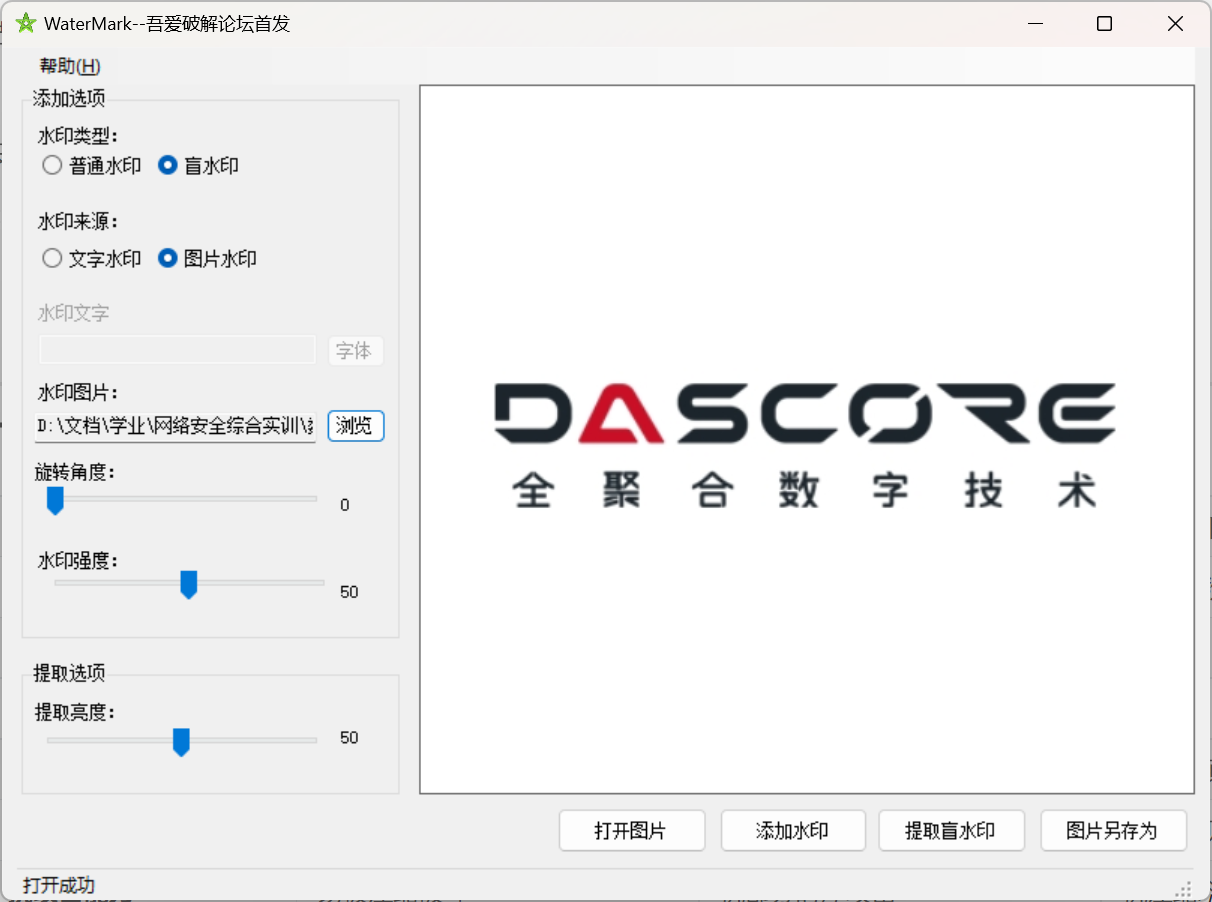Click the 旋转角度 value 0
Image resolution: width=1212 pixels, height=902 pixels.
click(345, 506)
